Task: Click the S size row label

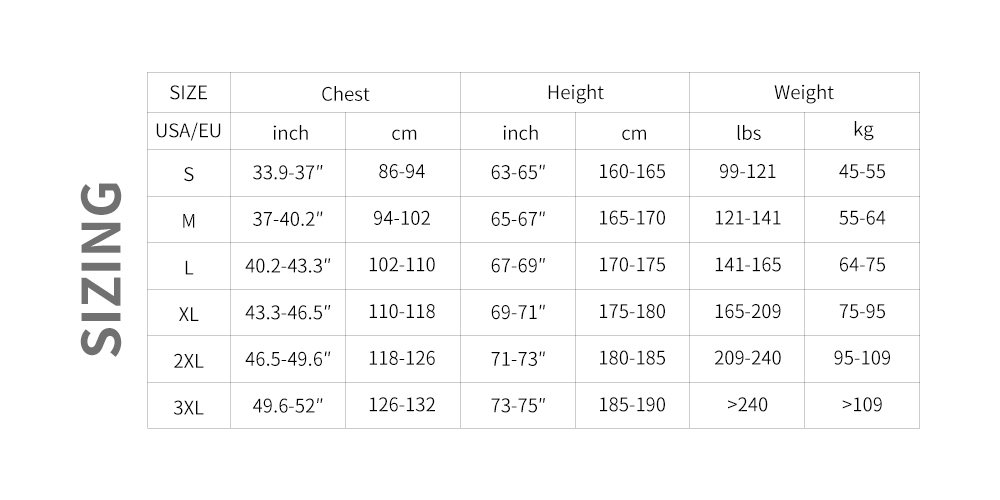Action: pyautogui.click(x=188, y=174)
